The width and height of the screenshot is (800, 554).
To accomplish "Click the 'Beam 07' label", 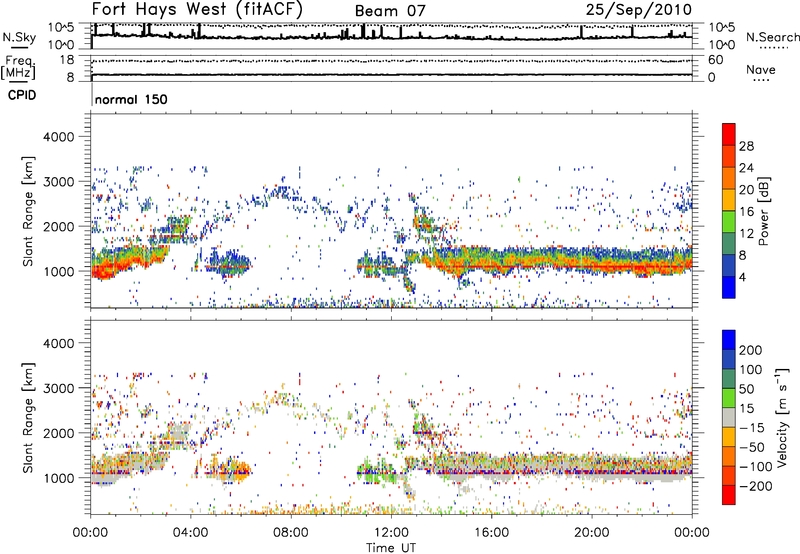I will (x=390, y=11).
